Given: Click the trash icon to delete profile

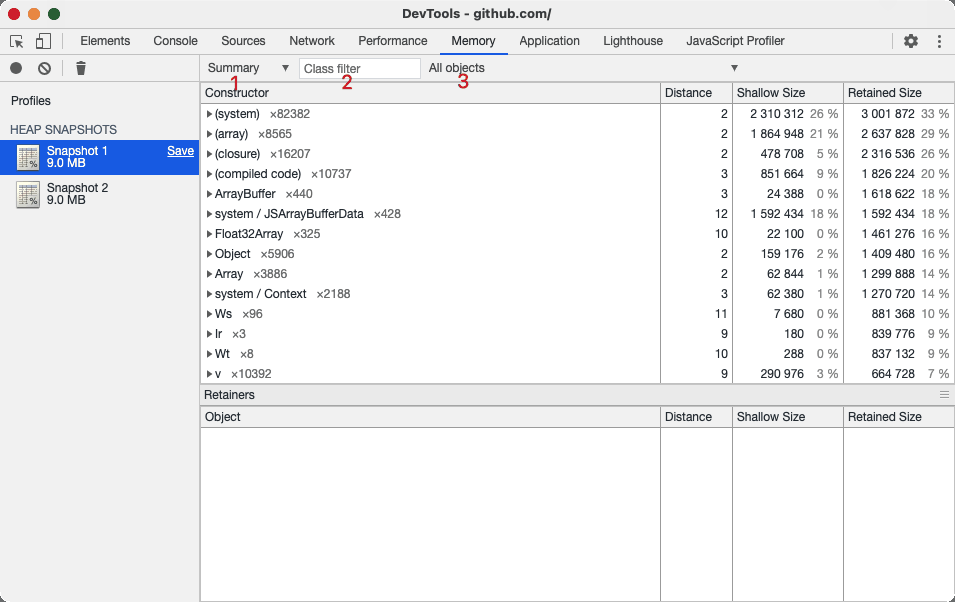Looking at the screenshot, I should coord(80,68).
